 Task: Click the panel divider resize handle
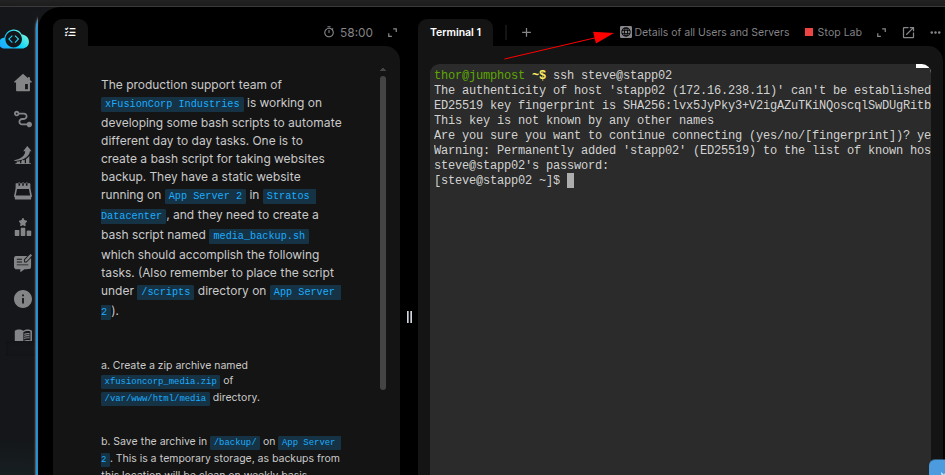(409, 317)
